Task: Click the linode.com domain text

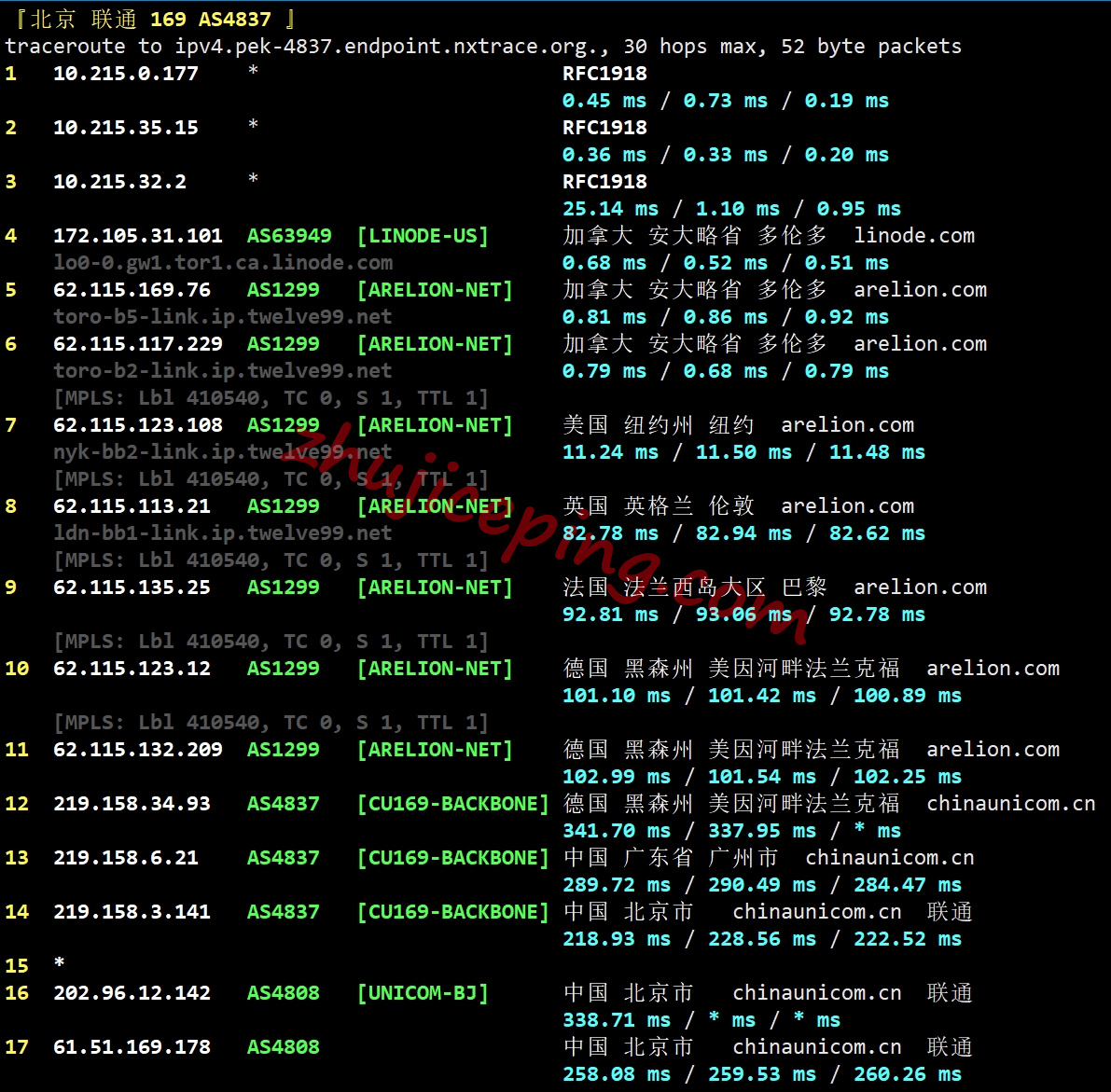Action: (914, 236)
